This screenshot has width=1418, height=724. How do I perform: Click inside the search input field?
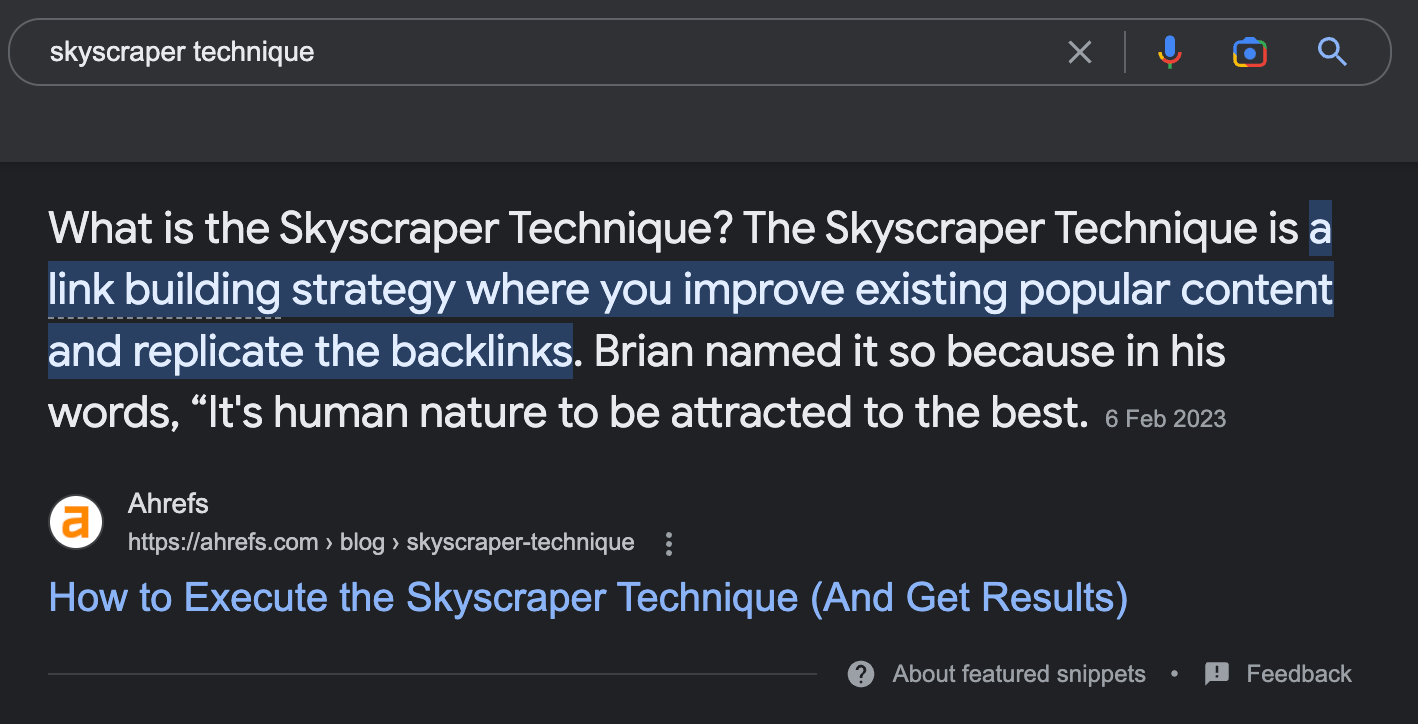(x=600, y=51)
